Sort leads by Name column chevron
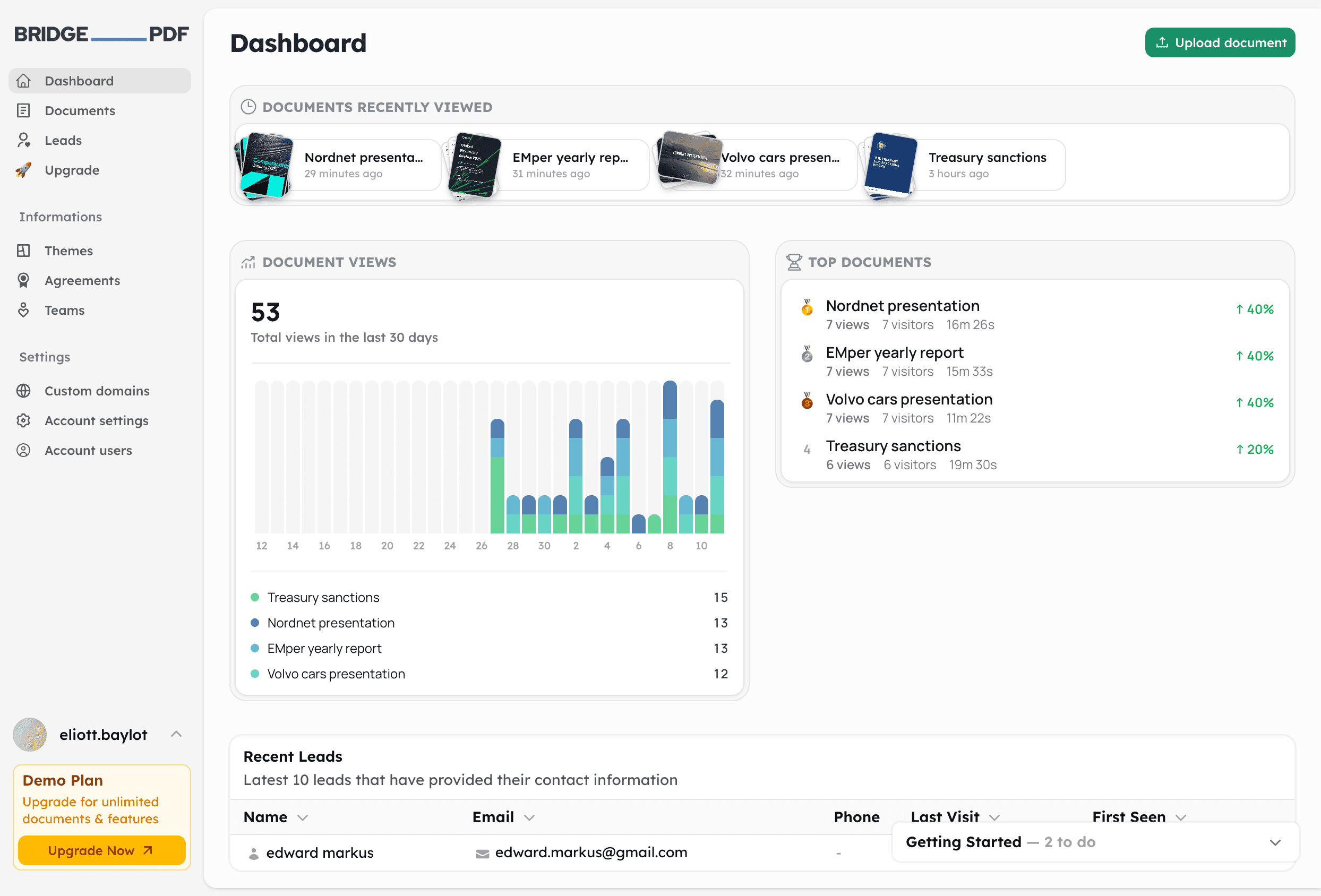The height and width of the screenshot is (896, 1321). 303,817
